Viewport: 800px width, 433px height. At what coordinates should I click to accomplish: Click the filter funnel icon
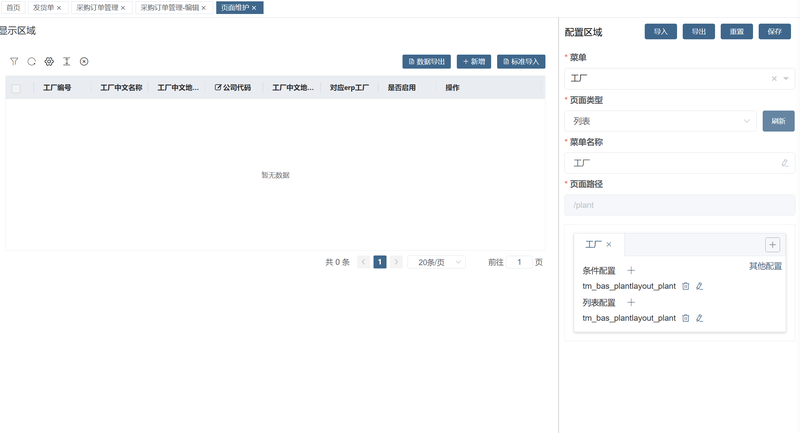pyautogui.click(x=14, y=61)
